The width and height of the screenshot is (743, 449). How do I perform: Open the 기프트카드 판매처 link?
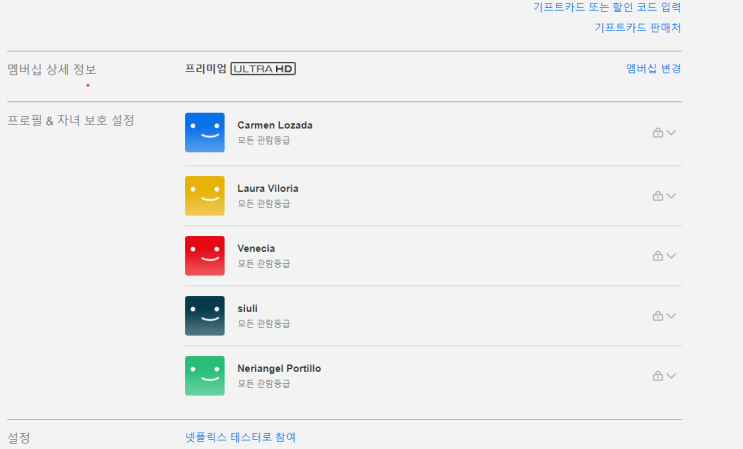(638, 27)
